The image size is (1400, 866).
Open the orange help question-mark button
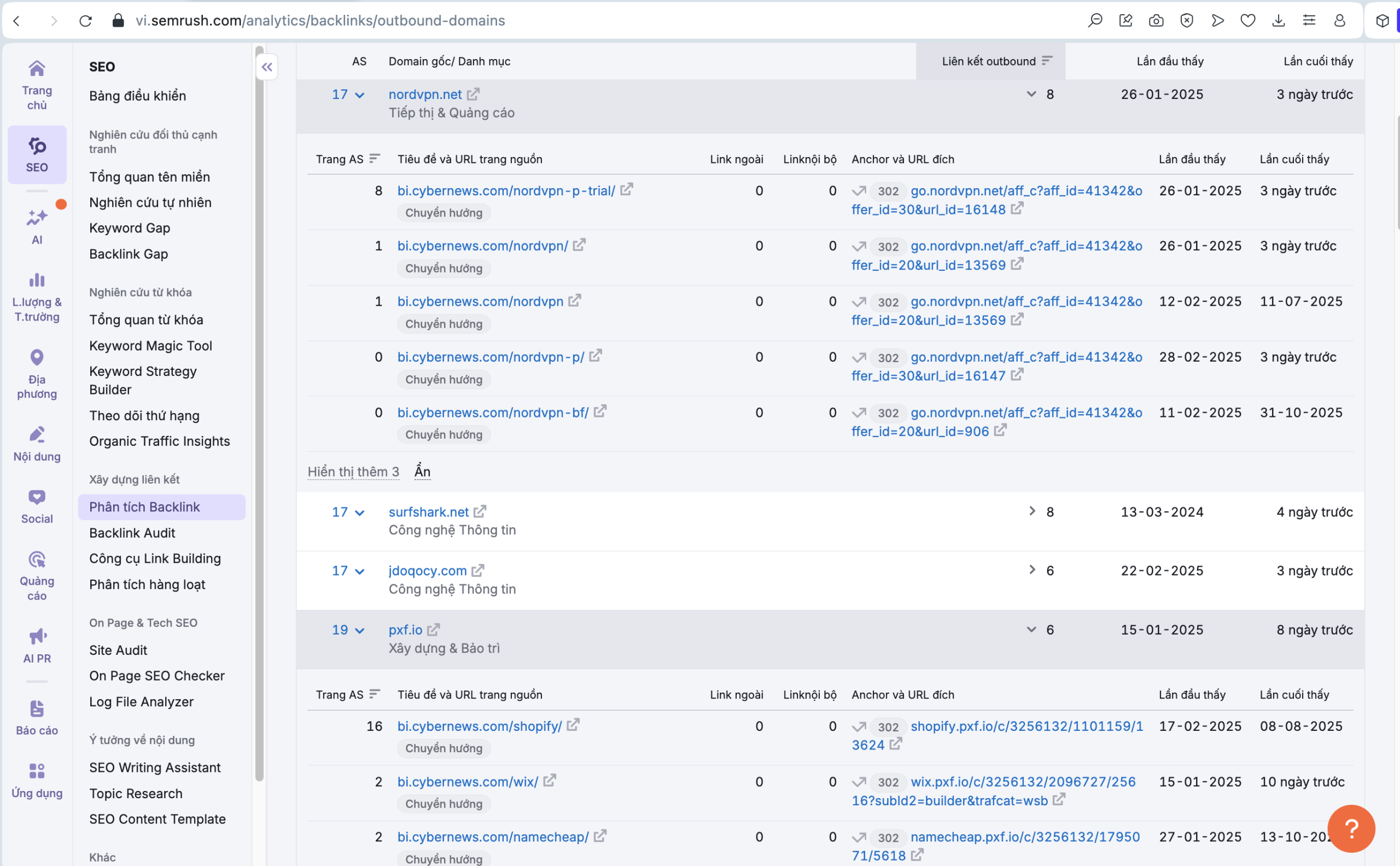(x=1350, y=828)
